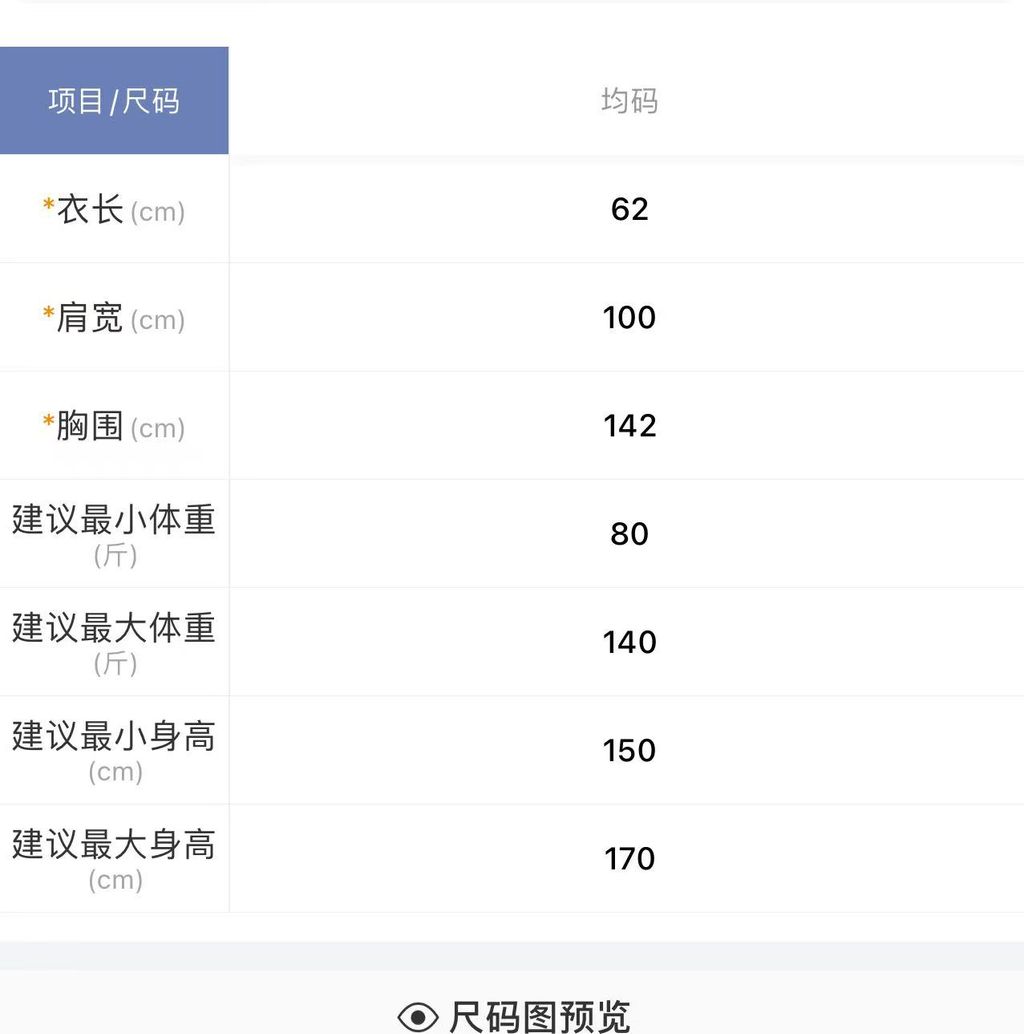Click the orange asterisk before 衣长
The width and height of the screenshot is (1024, 1034).
click(48, 206)
